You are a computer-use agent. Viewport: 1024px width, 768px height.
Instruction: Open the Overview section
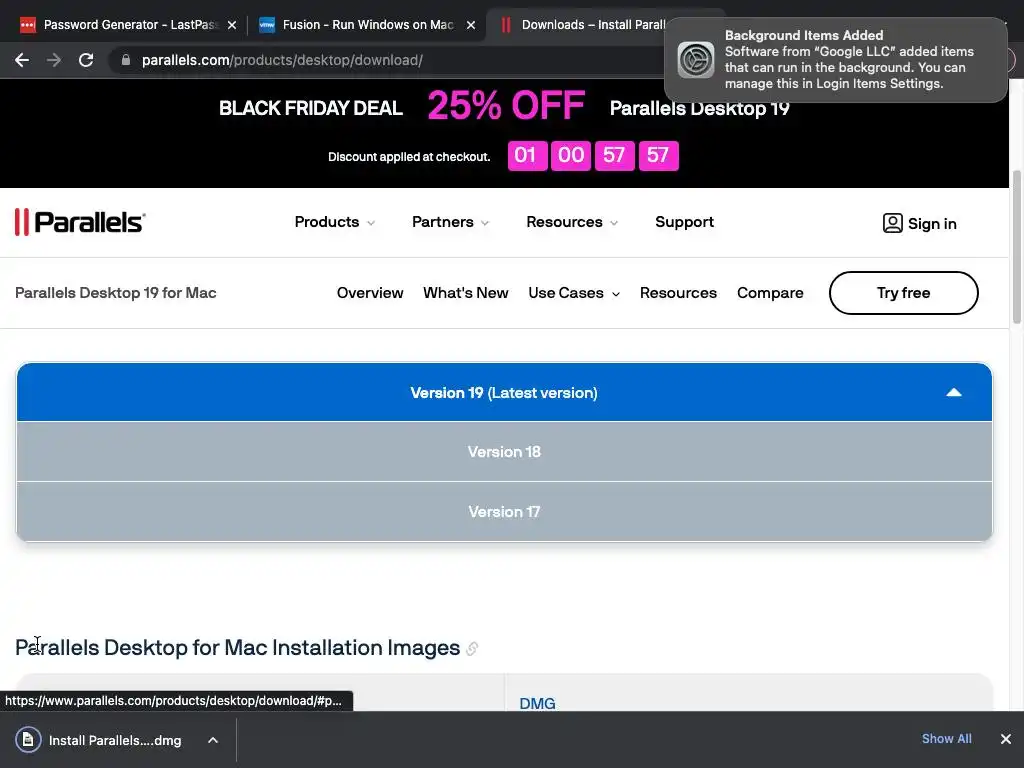tap(370, 293)
